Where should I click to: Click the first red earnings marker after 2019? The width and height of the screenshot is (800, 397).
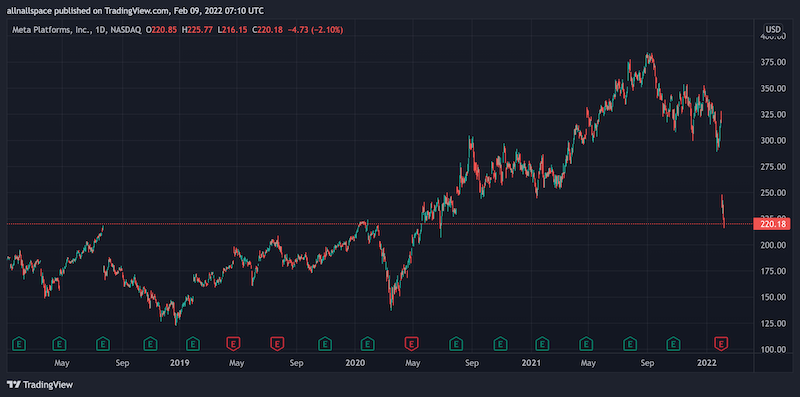pos(233,344)
